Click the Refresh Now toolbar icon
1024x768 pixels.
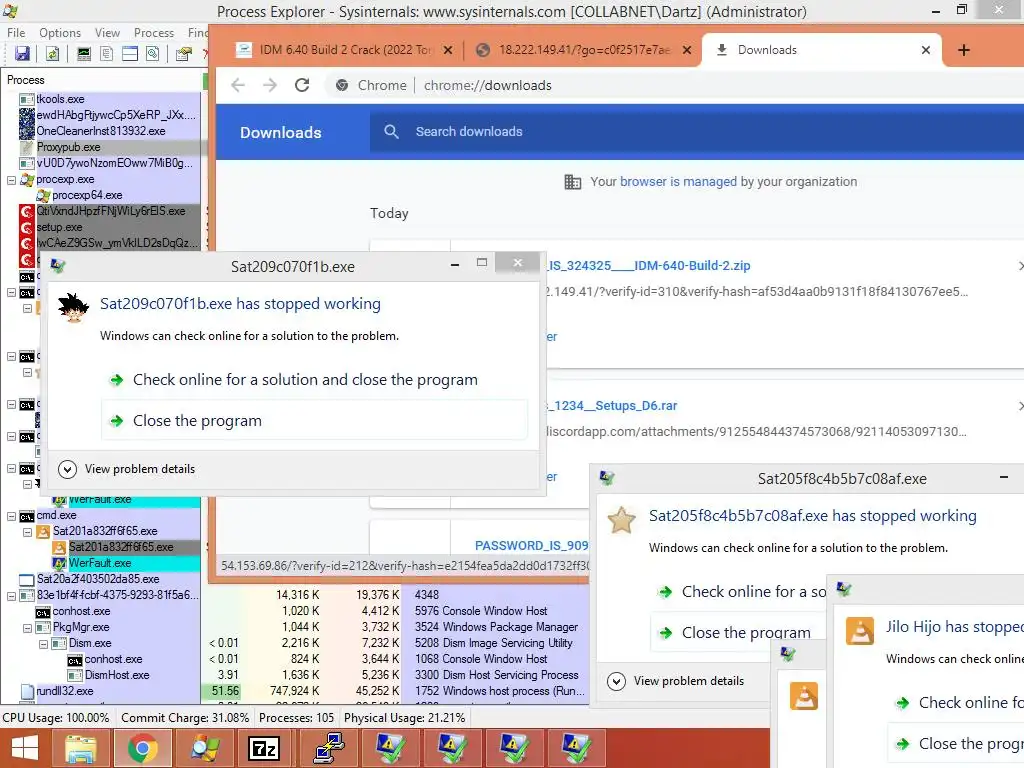52,54
